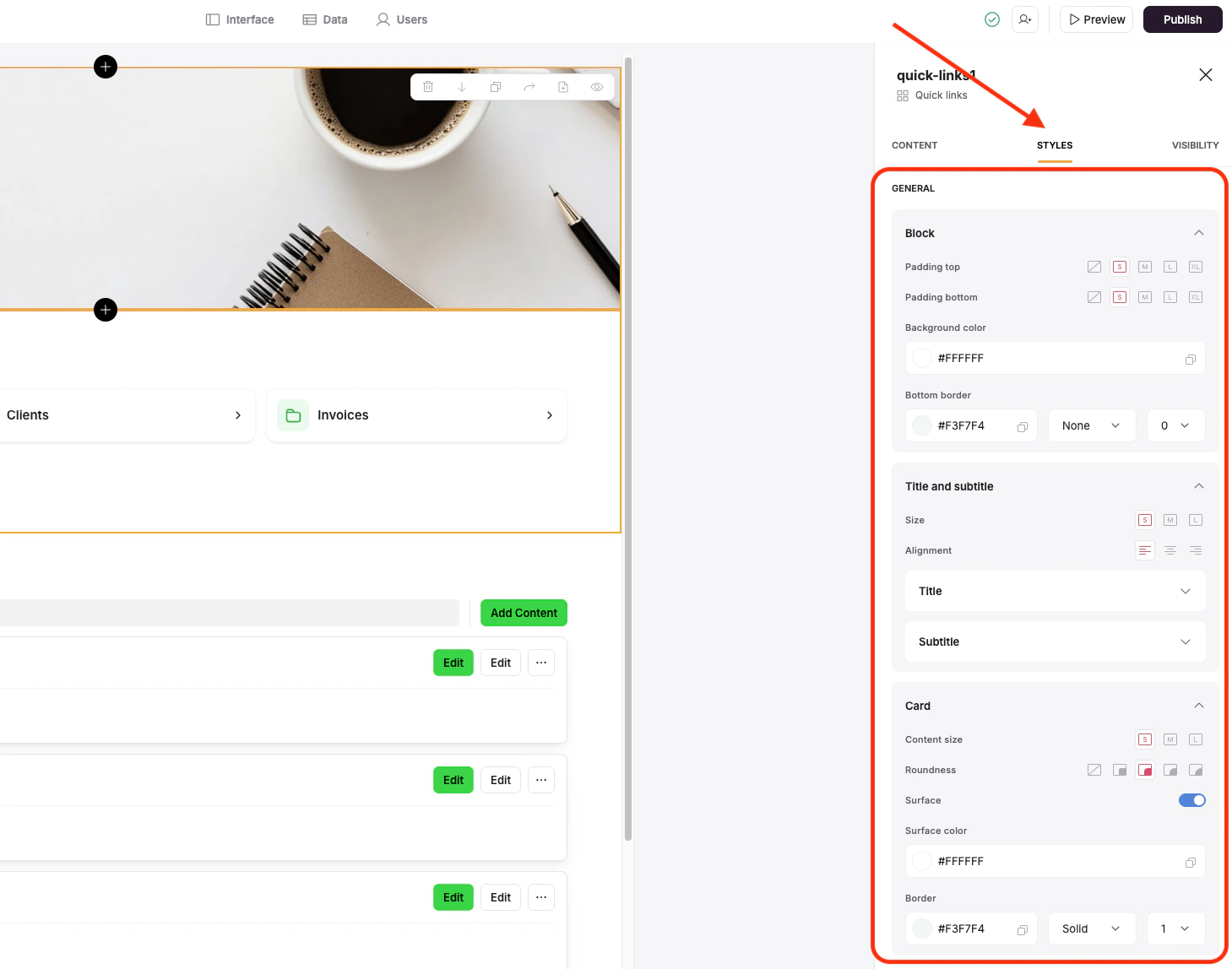Set Padding bottom to M
The image size is (1232, 969).
1145,297
